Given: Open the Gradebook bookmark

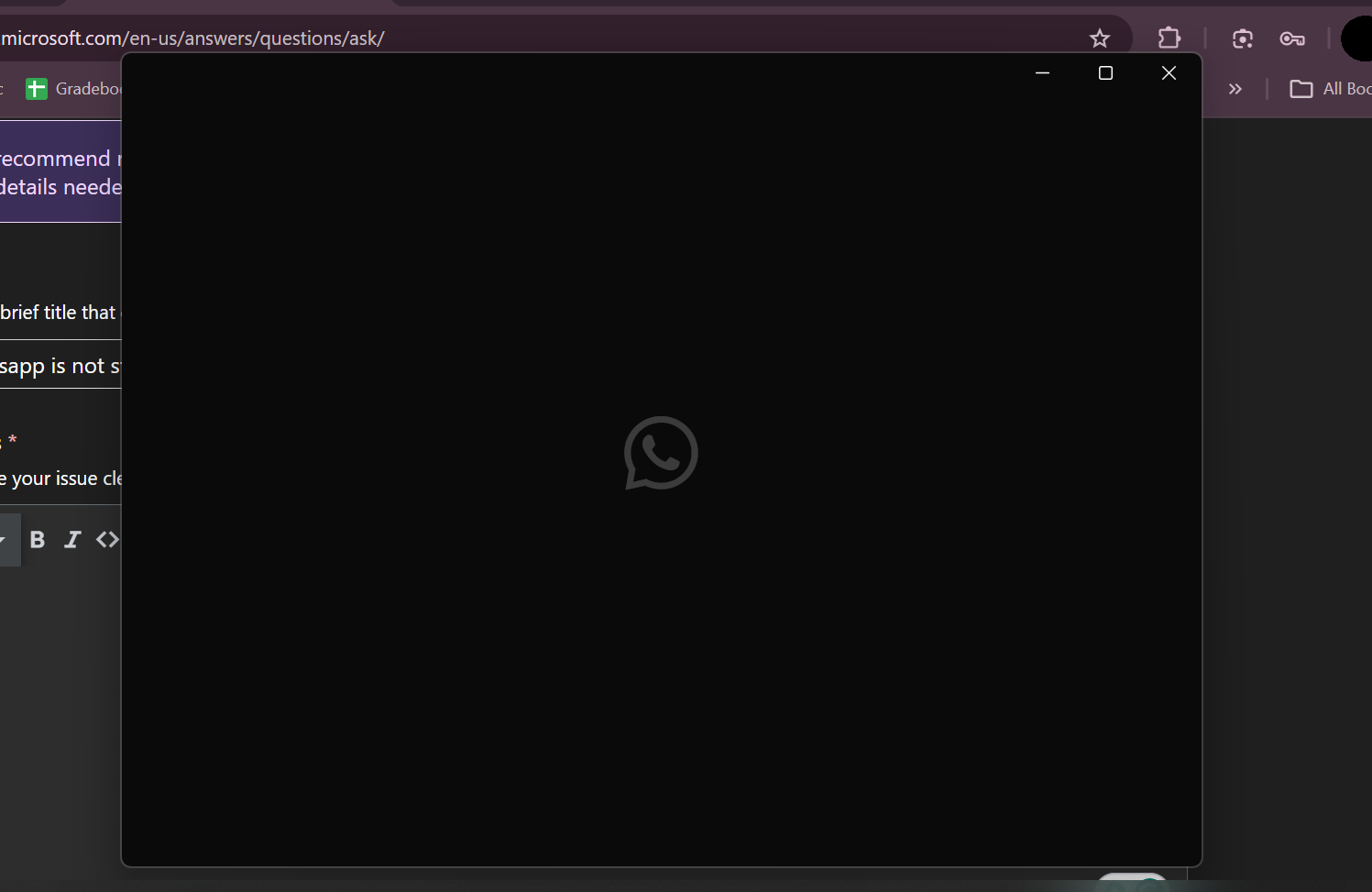Looking at the screenshot, I should [73, 89].
